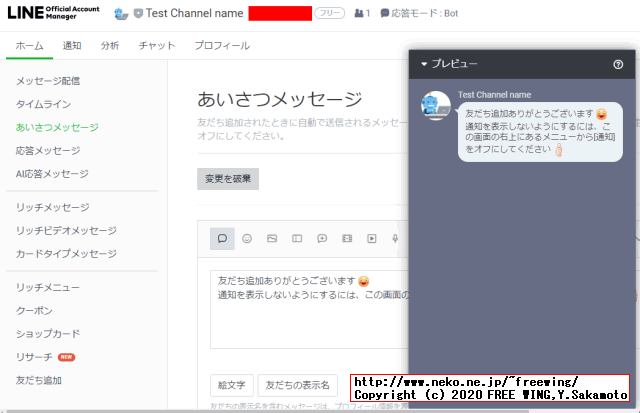Open the ホーム tab
The image size is (640, 413).
pos(29,46)
